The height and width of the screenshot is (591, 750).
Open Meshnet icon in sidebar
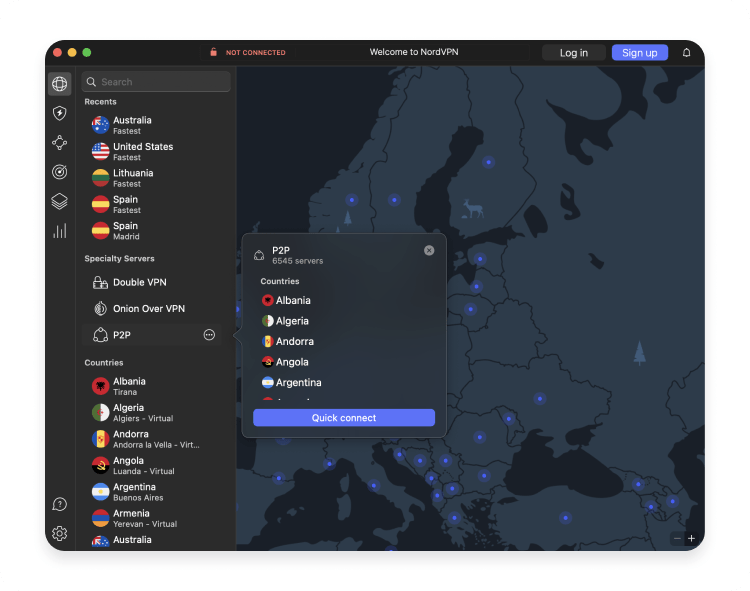coord(59,142)
